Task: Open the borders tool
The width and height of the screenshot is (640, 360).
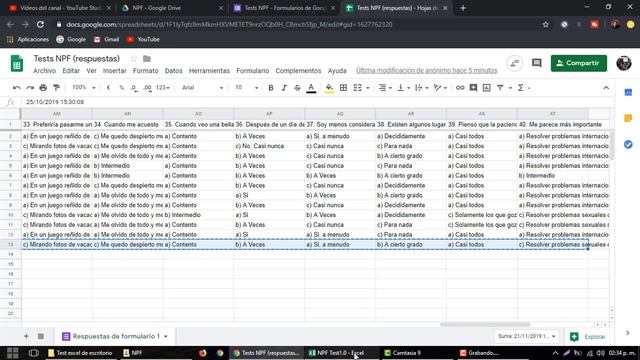Action: tap(343, 88)
